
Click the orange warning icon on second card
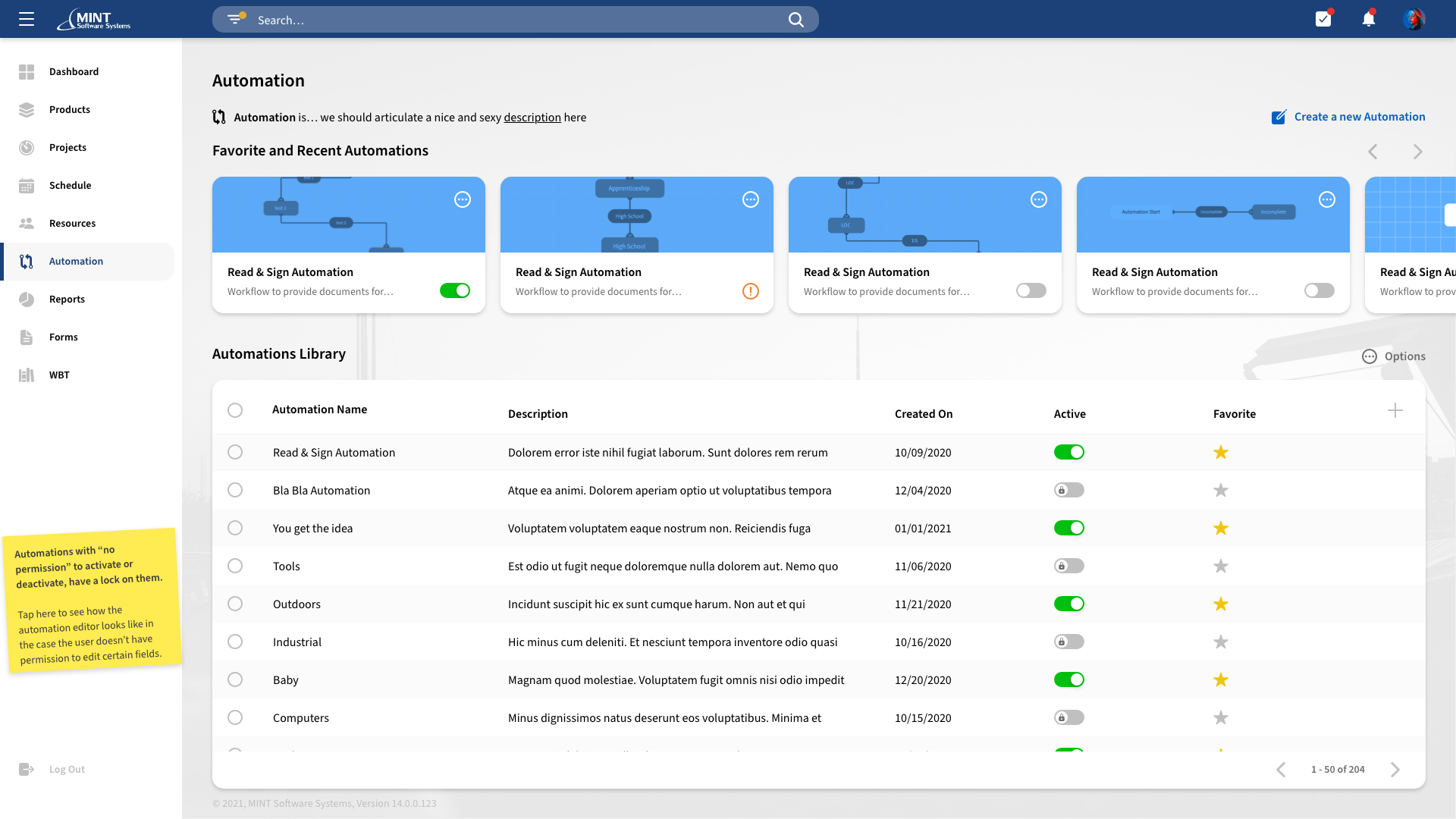[750, 291]
